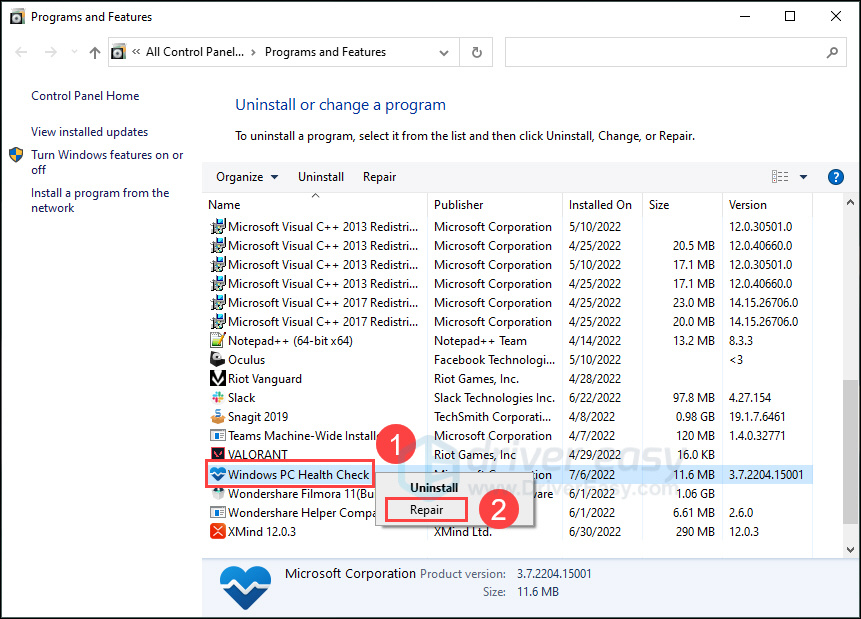Go up one level with up arrow

click(95, 52)
